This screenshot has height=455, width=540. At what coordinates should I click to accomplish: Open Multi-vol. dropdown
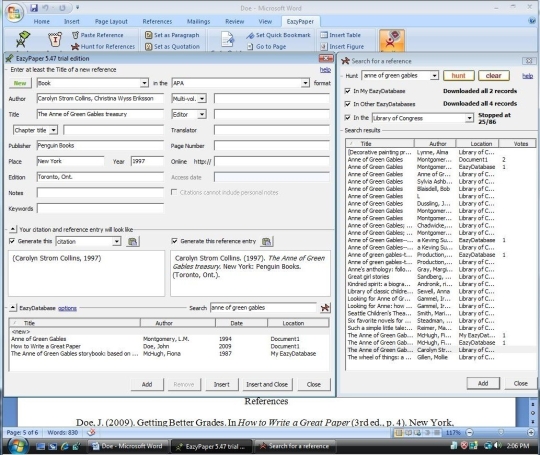[202, 99]
